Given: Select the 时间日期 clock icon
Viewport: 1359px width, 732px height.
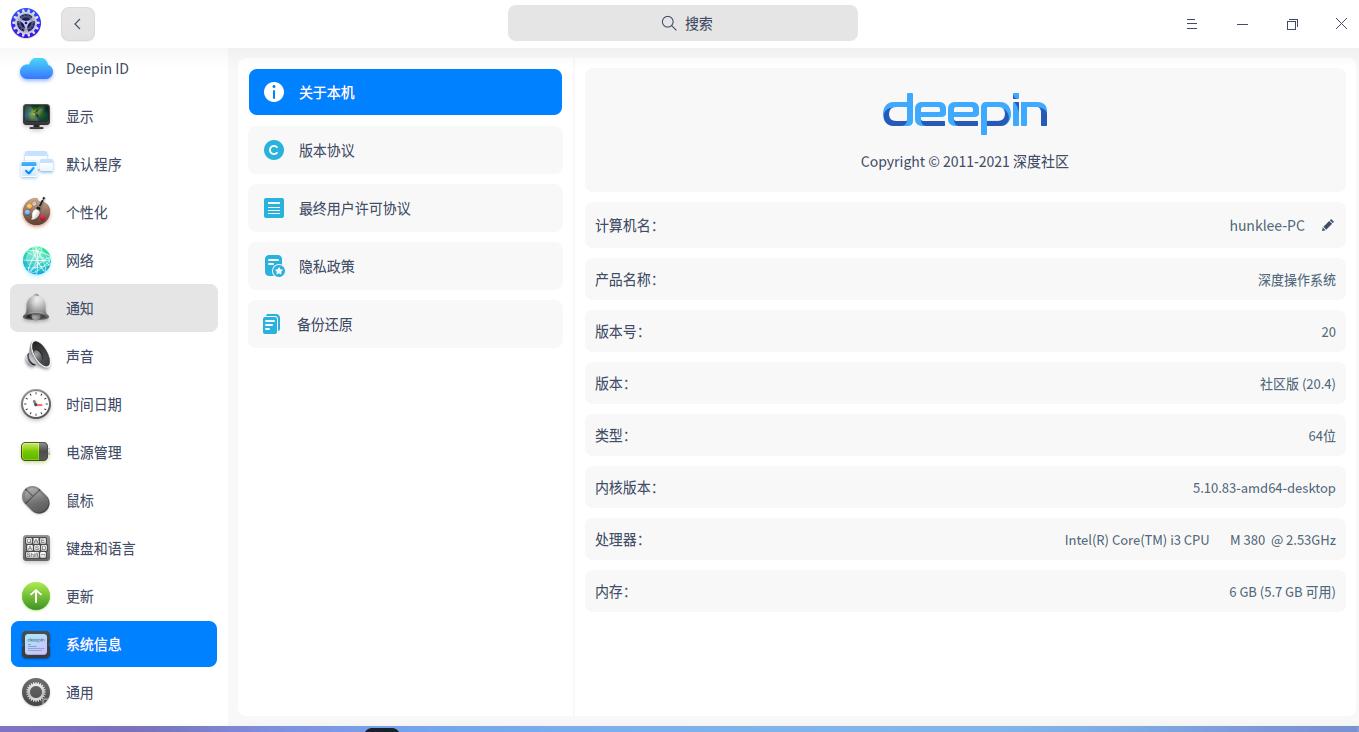Looking at the screenshot, I should click(36, 404).
